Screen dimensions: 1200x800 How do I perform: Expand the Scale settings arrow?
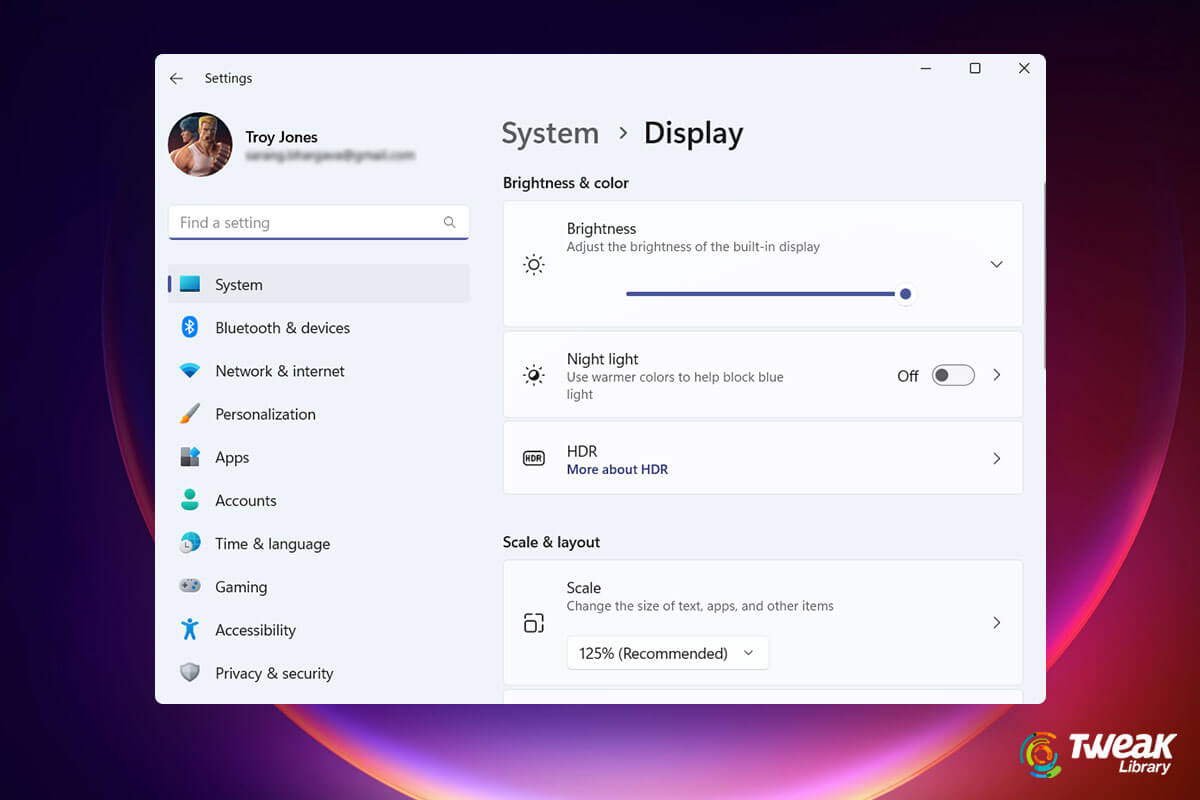[x=996, y=622]
